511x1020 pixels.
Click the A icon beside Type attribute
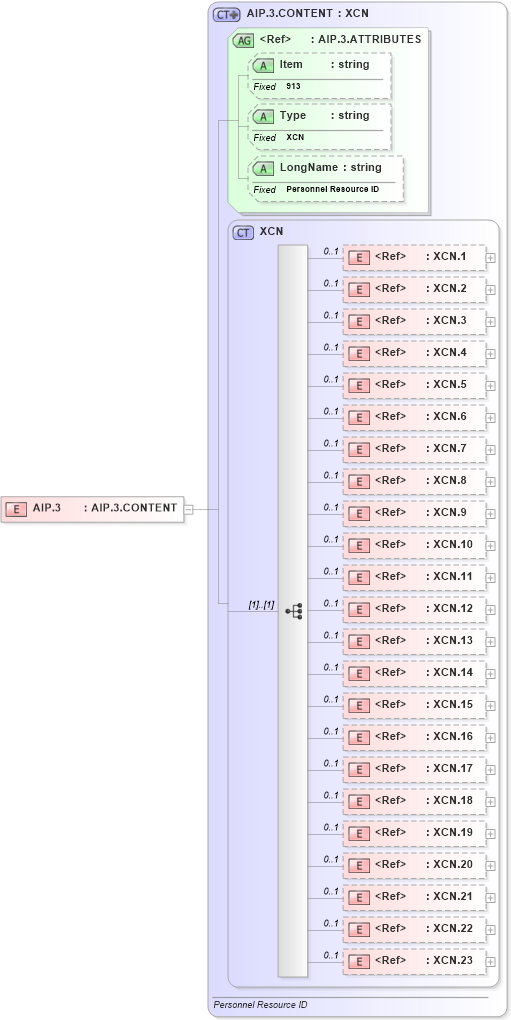264,117
